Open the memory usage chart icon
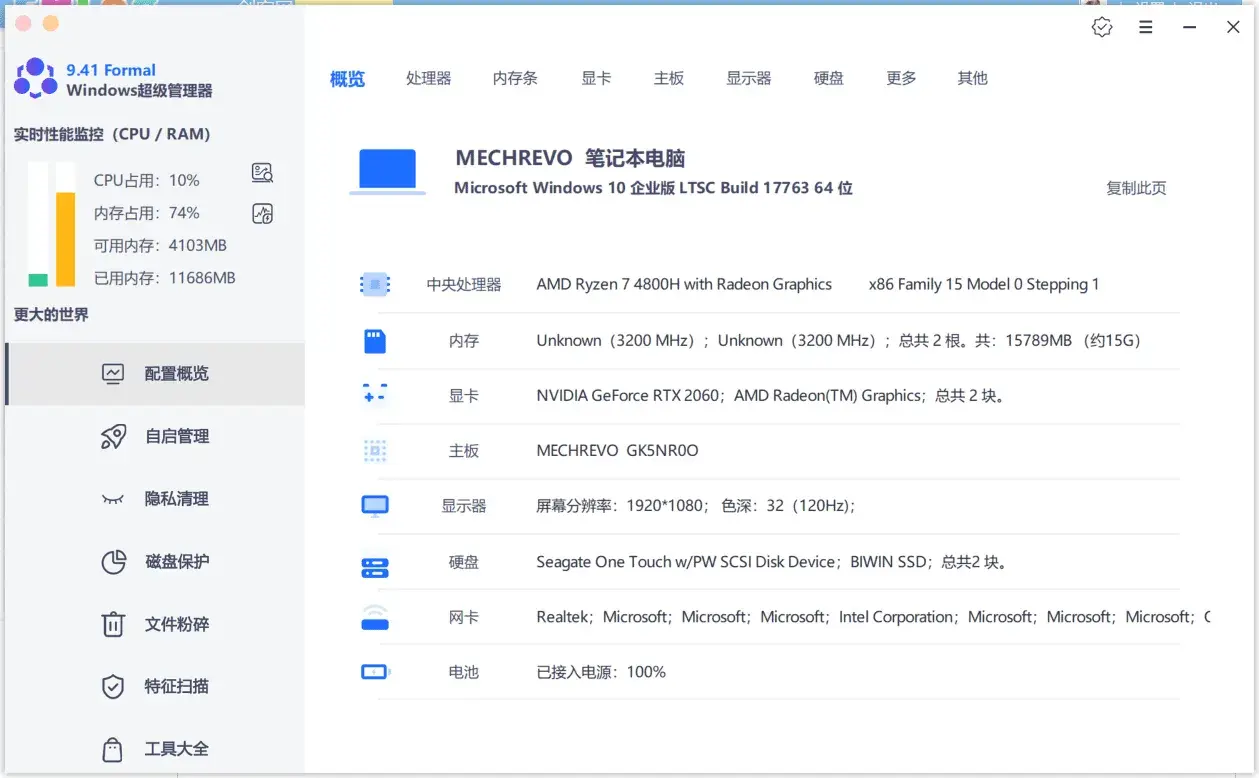The height and width of the screenshot is (778, 1259). (263, 213)
